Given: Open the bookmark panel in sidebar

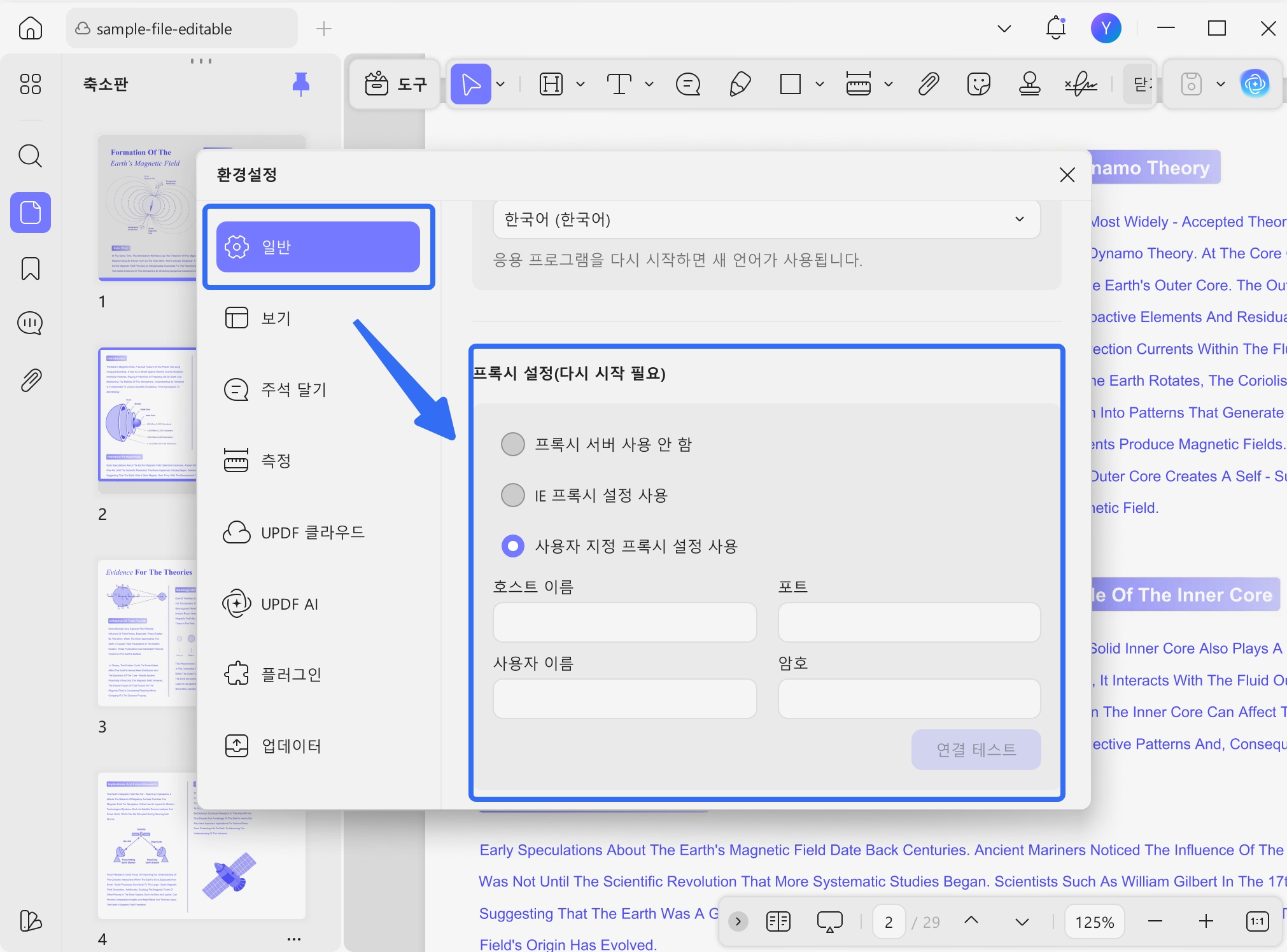Looking at the screenshot, I should [31, 269].
